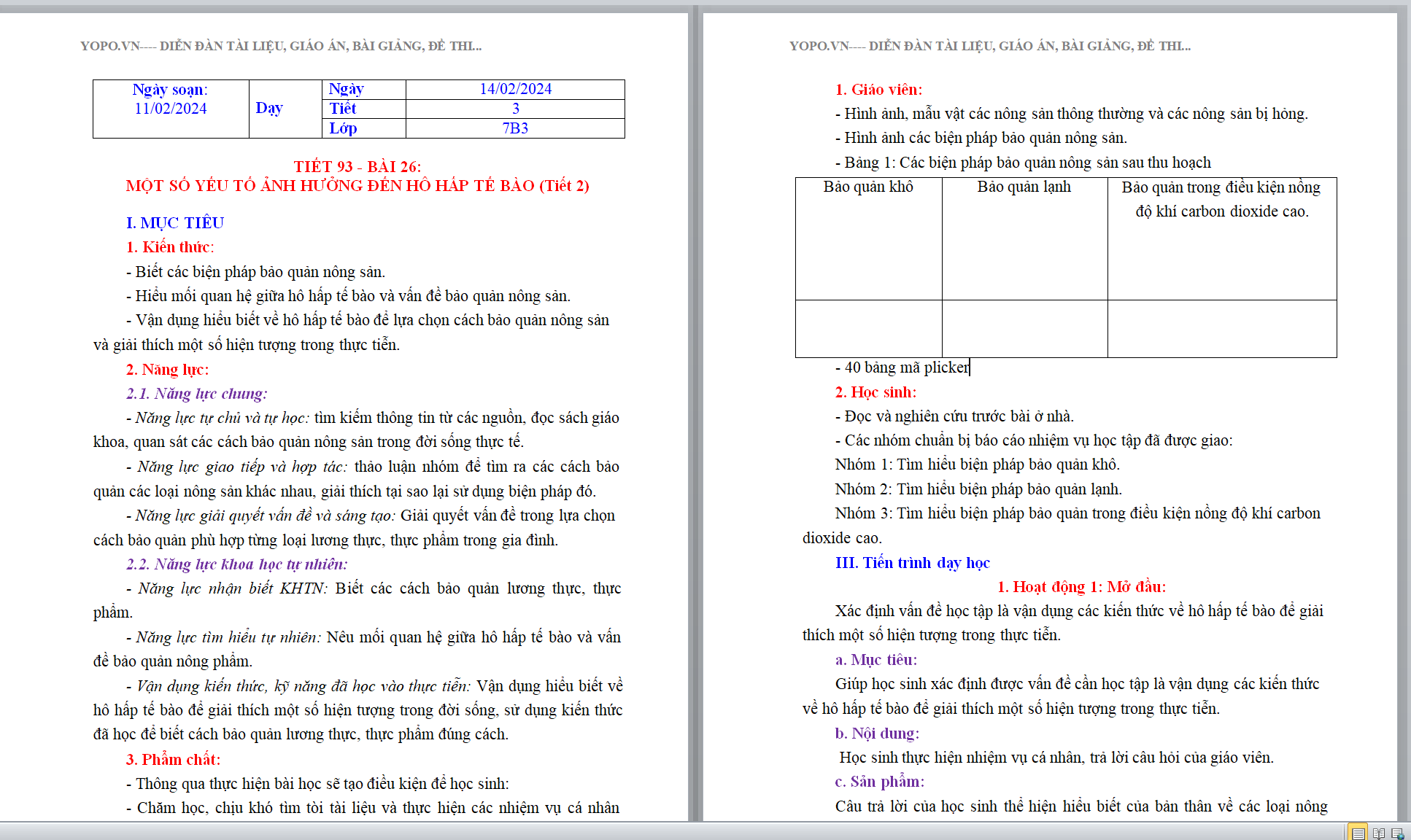Click the line '- Biết các biện pháp bảo quản nông sản.'
The image size is (1411, 840).
pyautogui.click(x=255, y=272)
